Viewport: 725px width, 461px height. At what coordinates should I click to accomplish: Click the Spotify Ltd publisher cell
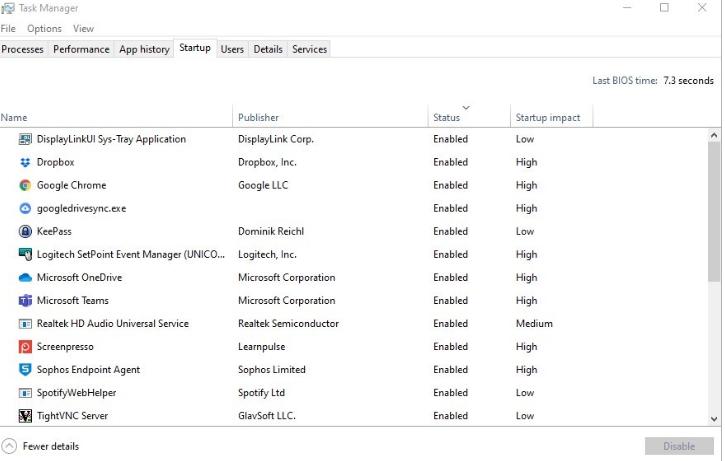(x=261, y=393)
